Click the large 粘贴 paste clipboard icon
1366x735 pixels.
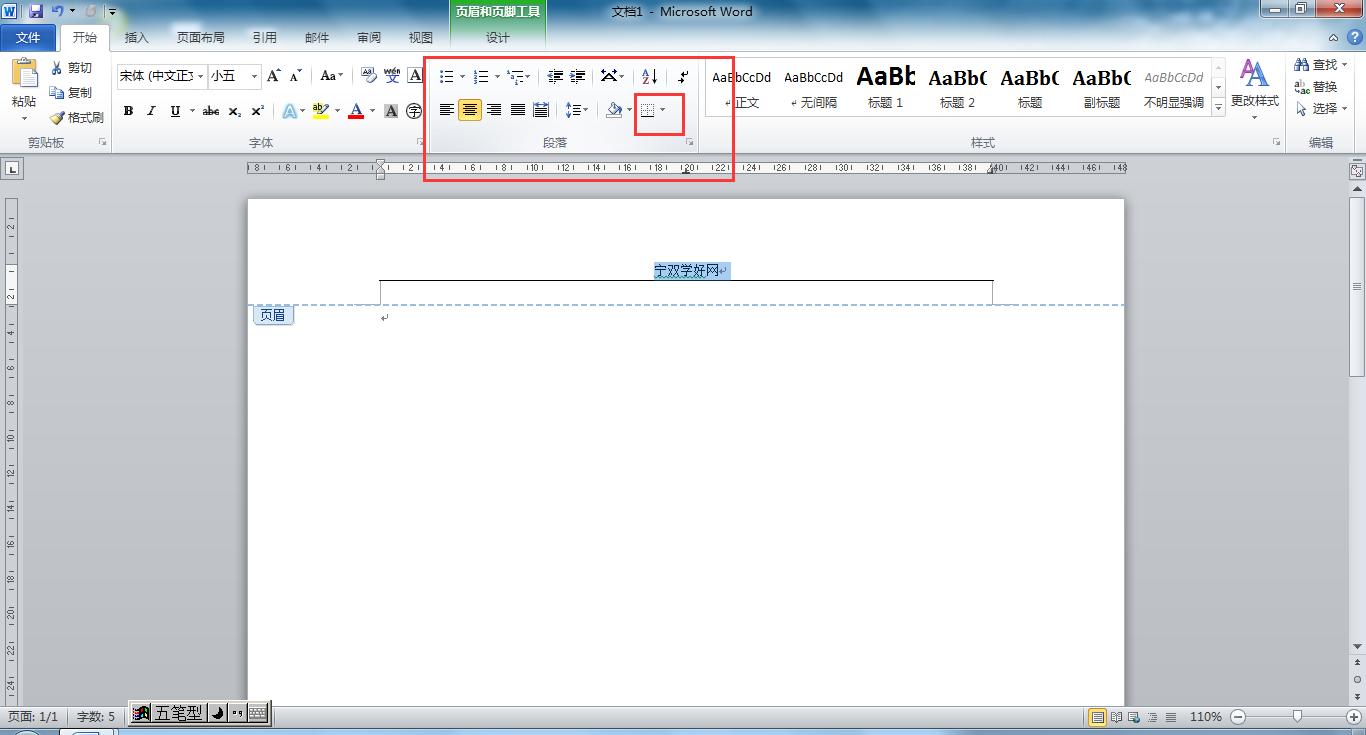tap(24, 74)
